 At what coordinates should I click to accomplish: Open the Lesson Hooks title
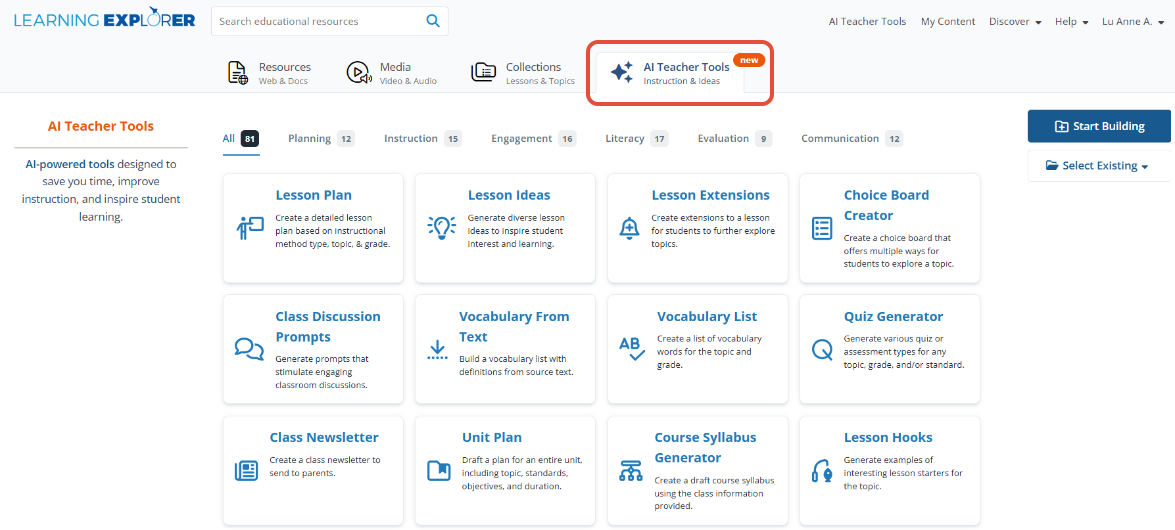[888, 437]
